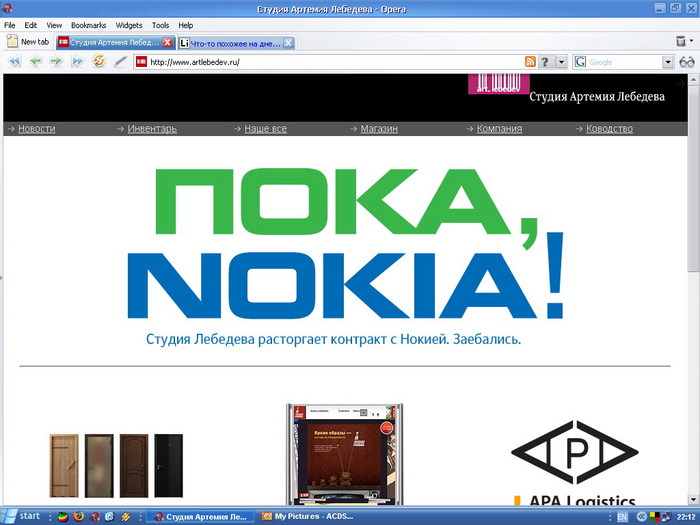Open the Компания link

pos(499,129)
